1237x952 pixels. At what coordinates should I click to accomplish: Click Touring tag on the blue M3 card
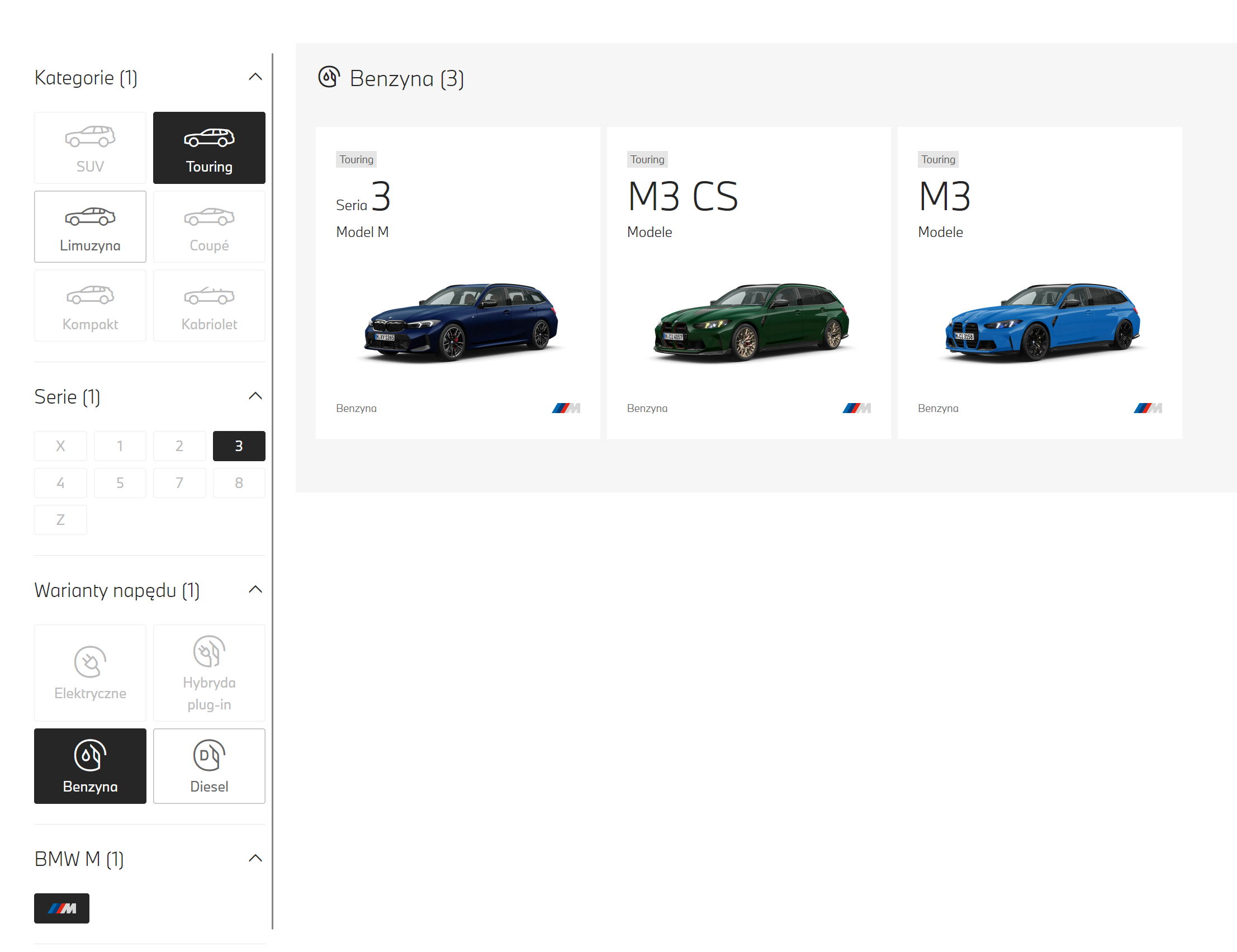coord(938,159)
